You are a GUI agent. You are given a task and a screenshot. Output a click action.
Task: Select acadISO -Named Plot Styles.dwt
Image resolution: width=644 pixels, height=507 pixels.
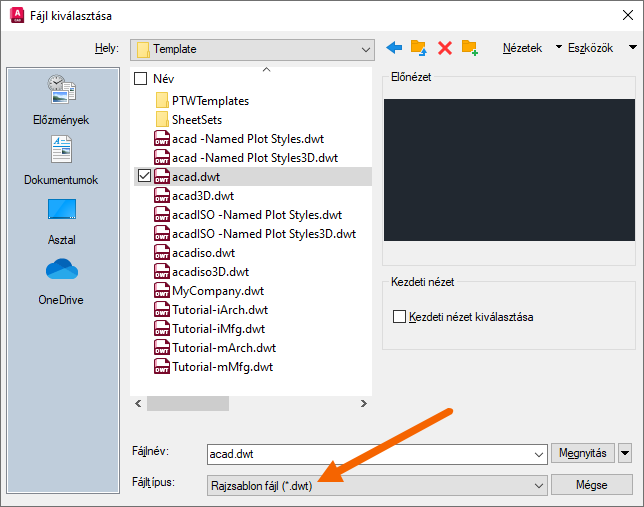[257, 215]
